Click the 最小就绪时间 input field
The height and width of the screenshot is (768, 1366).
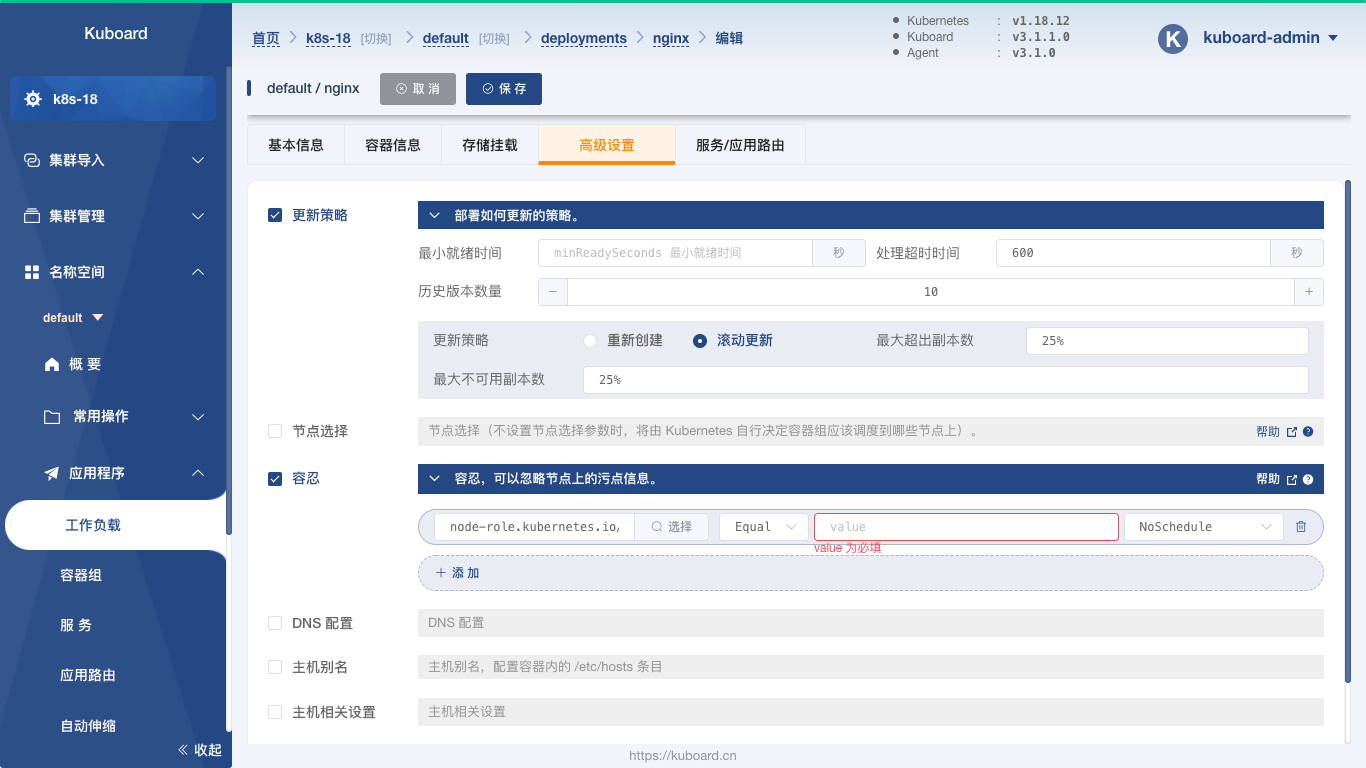(675, 253)
